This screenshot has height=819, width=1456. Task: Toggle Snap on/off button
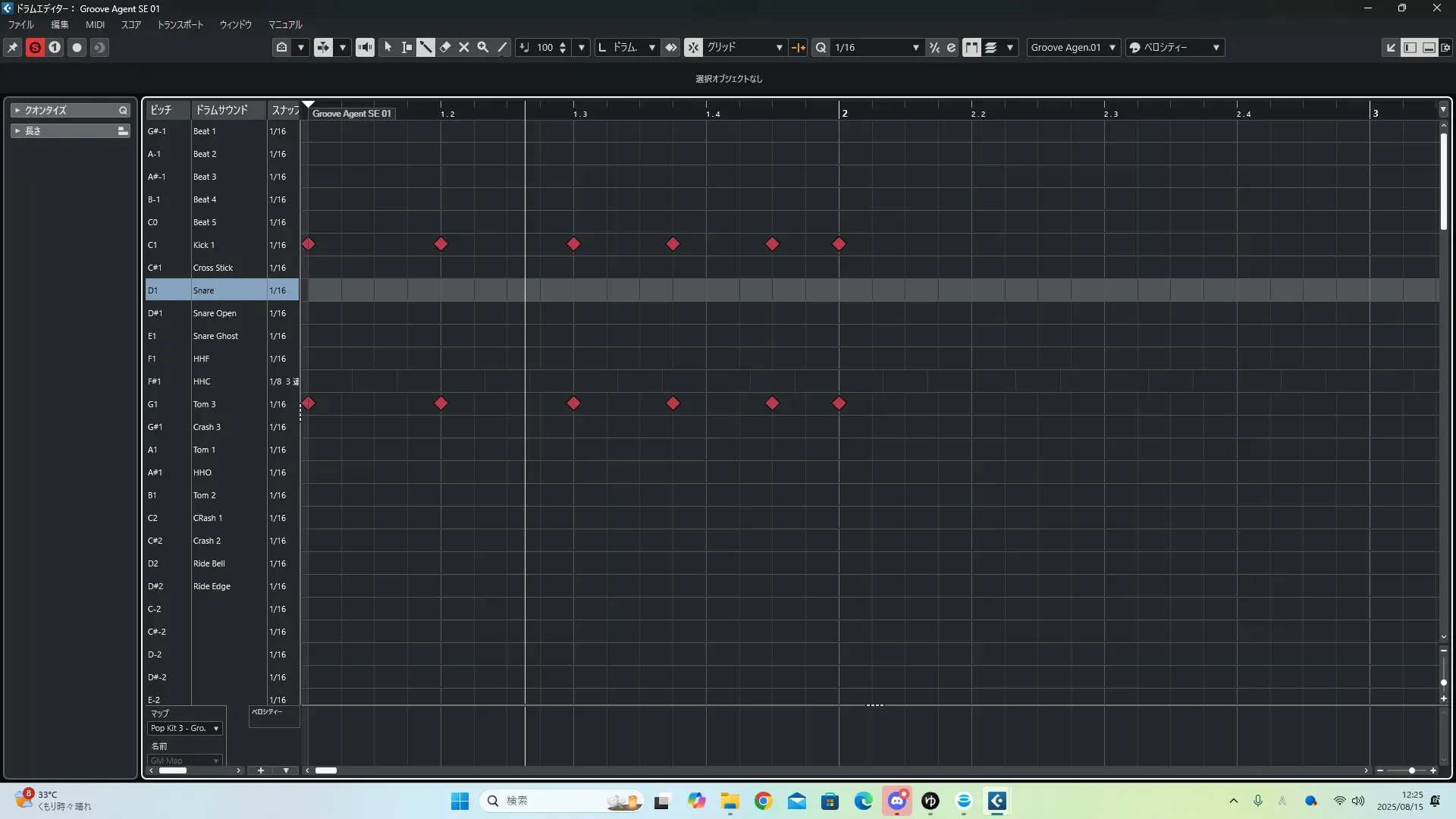coord(693,47)
